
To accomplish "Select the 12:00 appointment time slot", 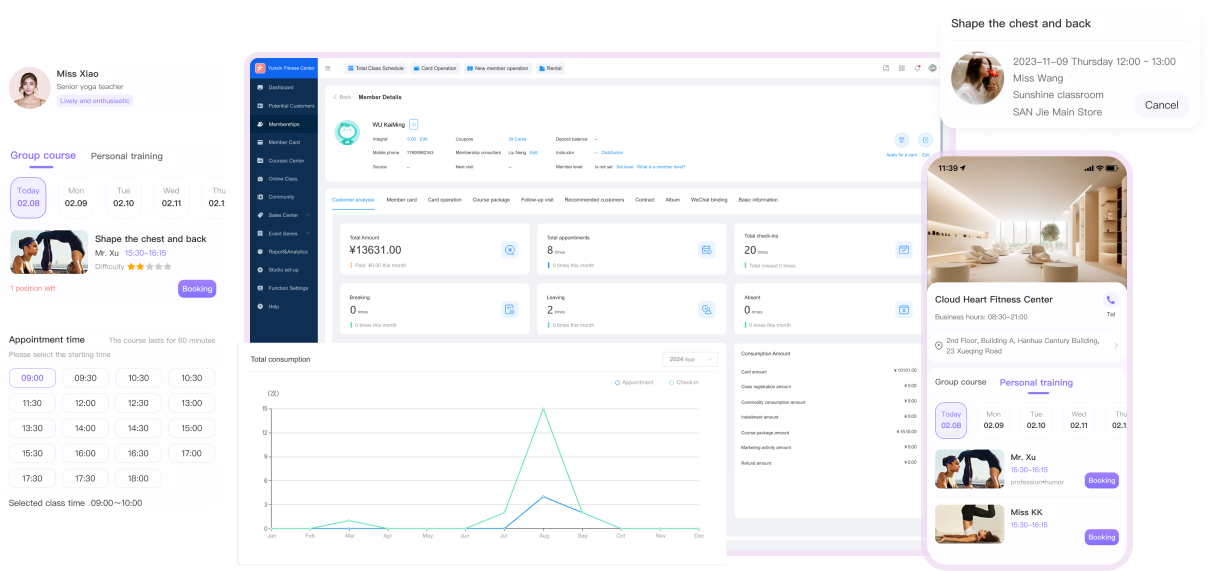I will tap(85, 403).
